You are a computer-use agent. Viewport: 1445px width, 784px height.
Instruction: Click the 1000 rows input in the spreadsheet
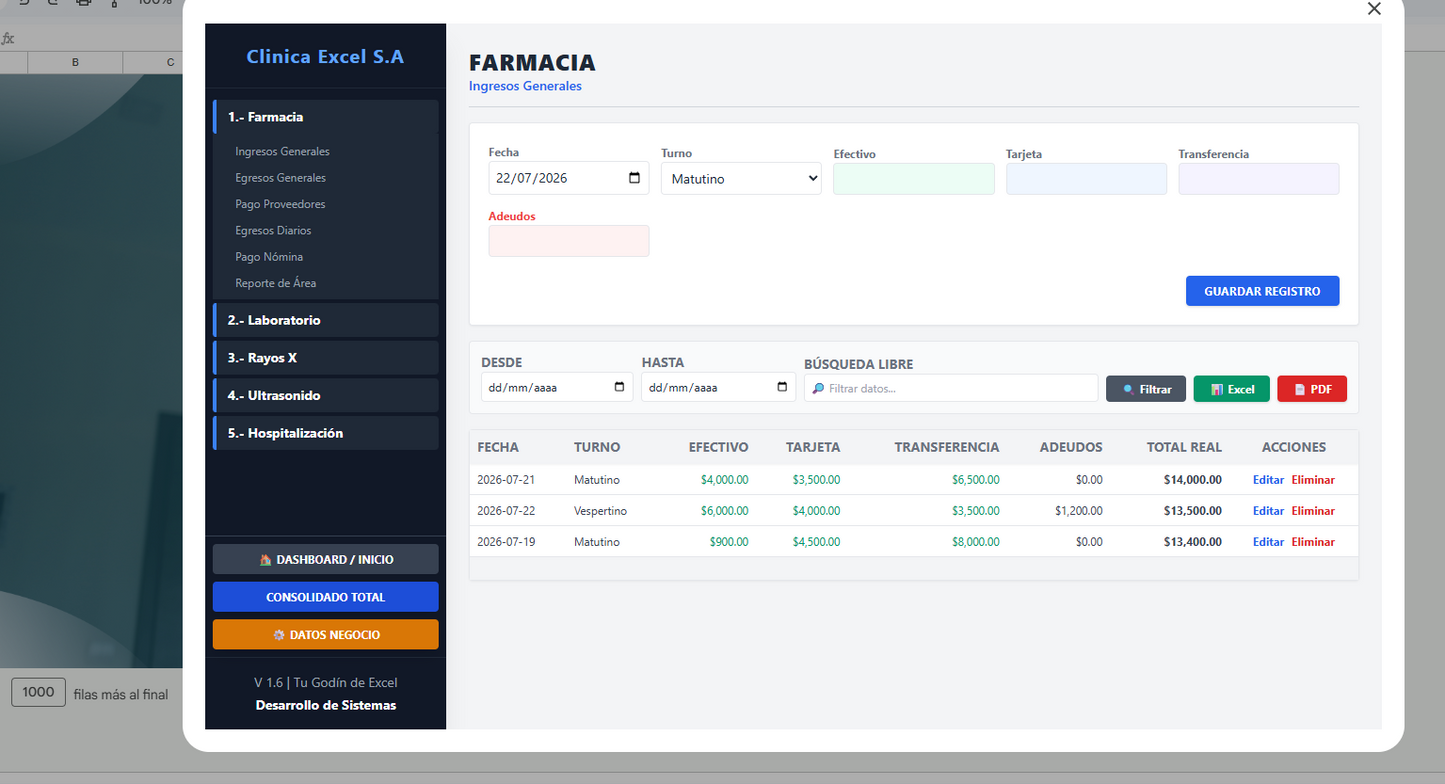click(x=38, y=692)
